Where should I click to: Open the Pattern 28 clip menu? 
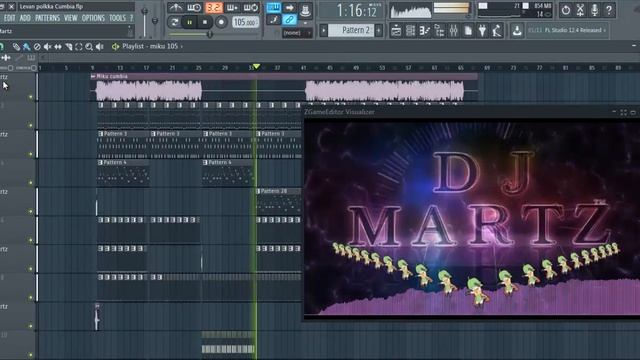pos(258,191)
